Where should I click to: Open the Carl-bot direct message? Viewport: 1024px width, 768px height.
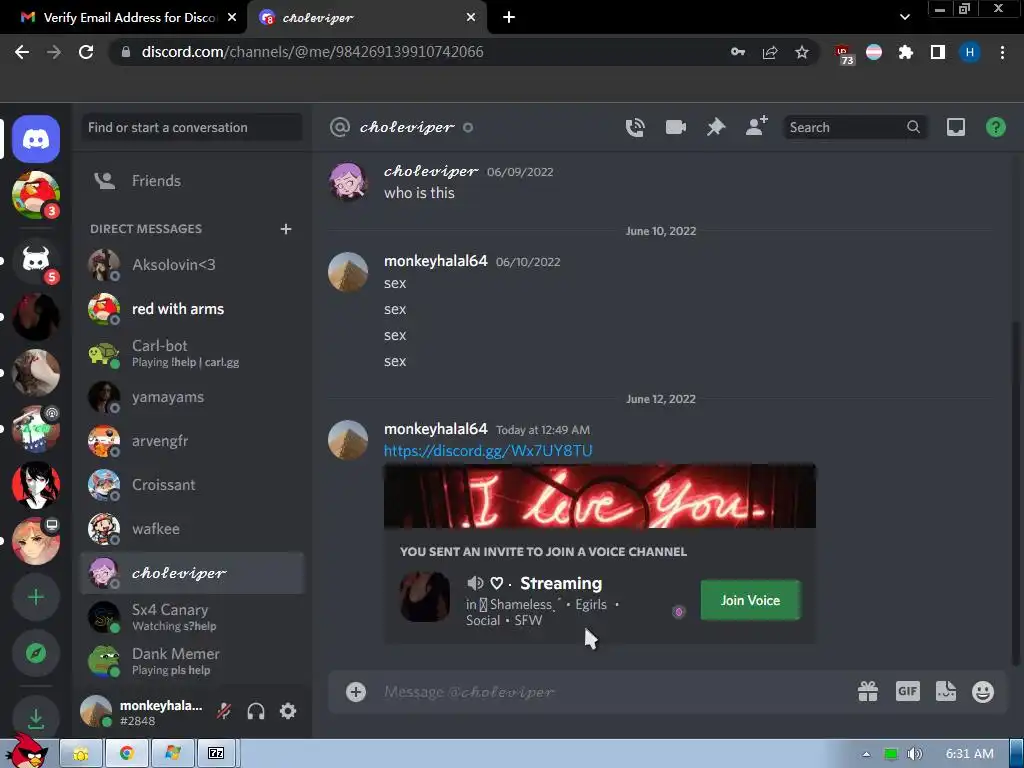[192, 353]
